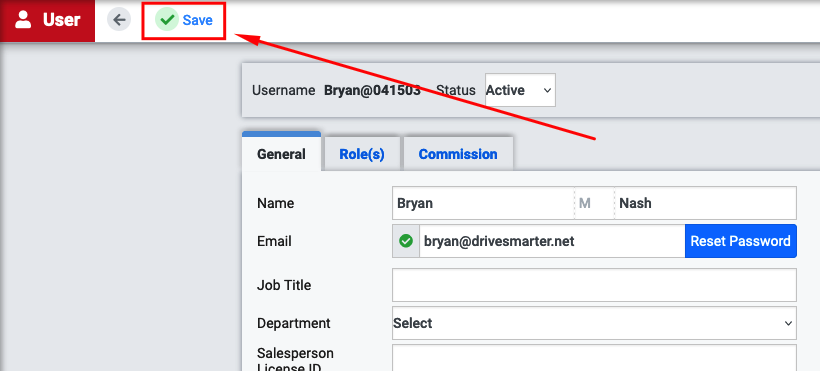Click the Salesperson License ID field
Screen dimensions: 820x371
click(x=594, y=358)
